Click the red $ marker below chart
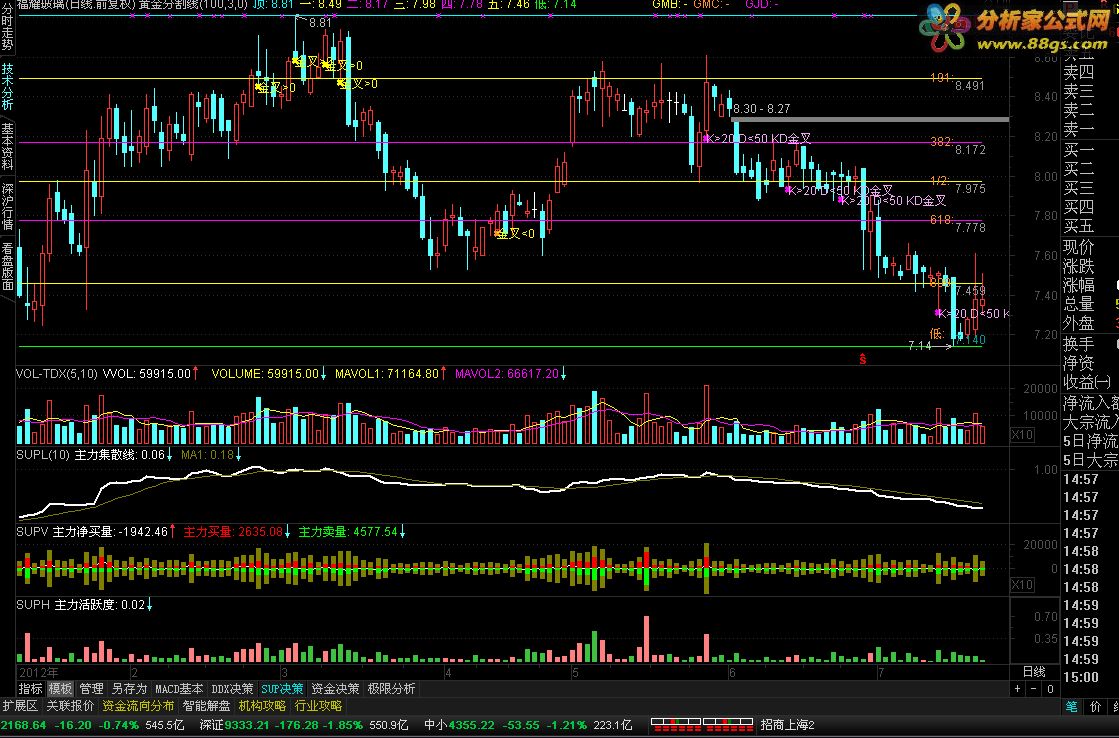The image size is (1119, 738). tap(863, 359)
